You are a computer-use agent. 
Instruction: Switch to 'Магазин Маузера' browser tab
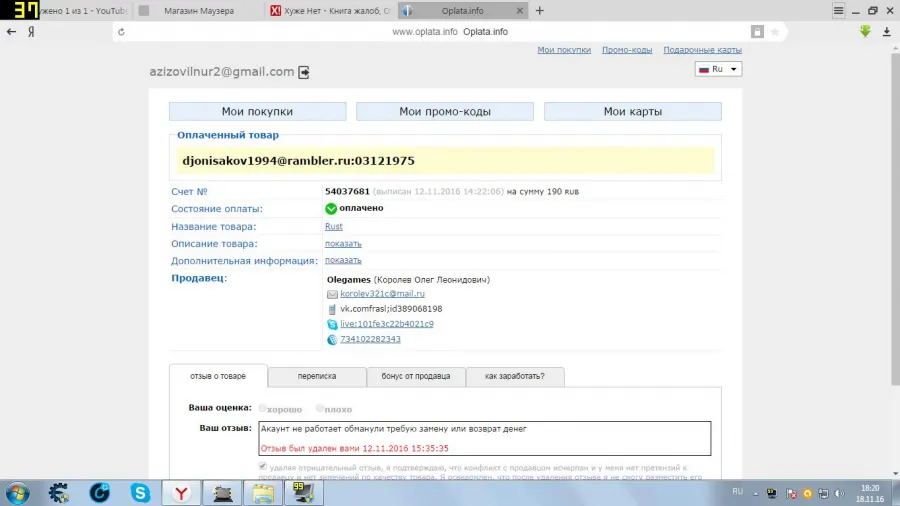199,11
